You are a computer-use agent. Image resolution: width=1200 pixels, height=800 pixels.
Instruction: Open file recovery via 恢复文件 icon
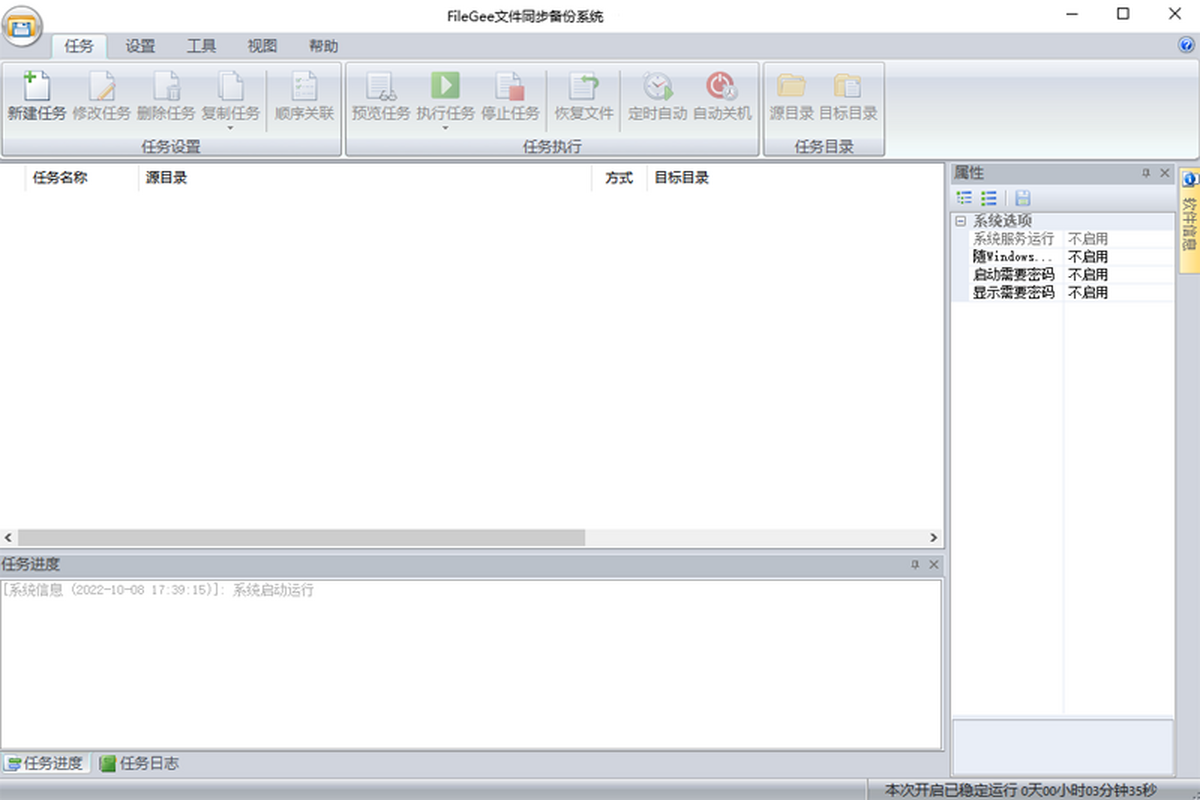pyautogui.click(x=584, y=95)
